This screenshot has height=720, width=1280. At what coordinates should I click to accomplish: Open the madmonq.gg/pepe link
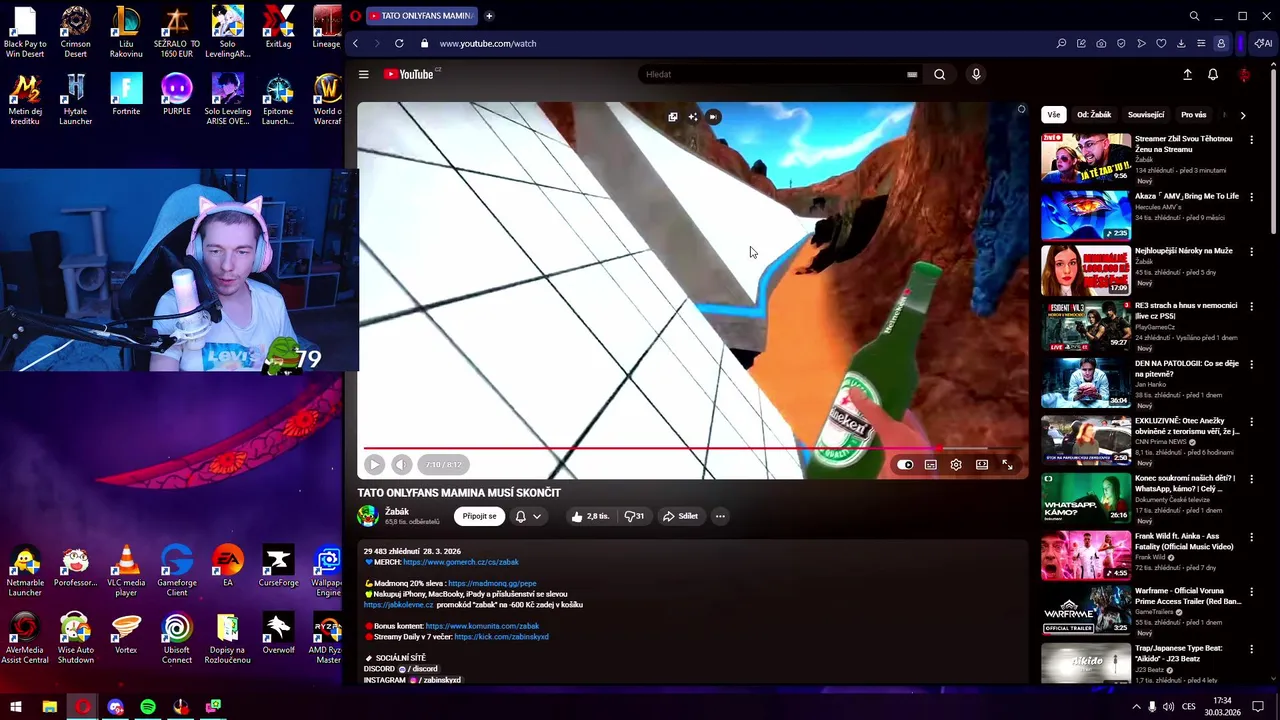click(x=492, y=583)
